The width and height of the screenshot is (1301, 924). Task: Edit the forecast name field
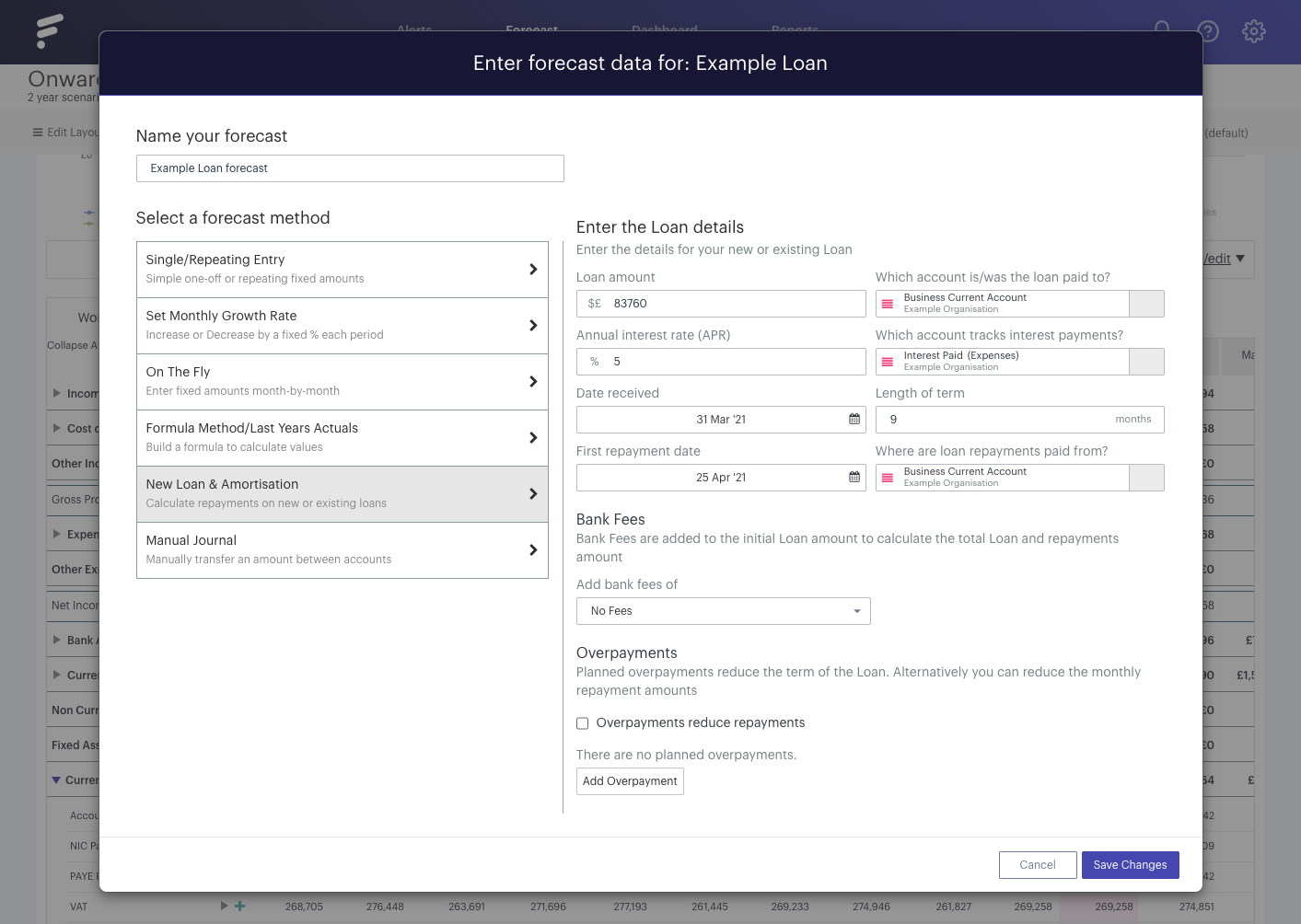[x=350, y=168]
